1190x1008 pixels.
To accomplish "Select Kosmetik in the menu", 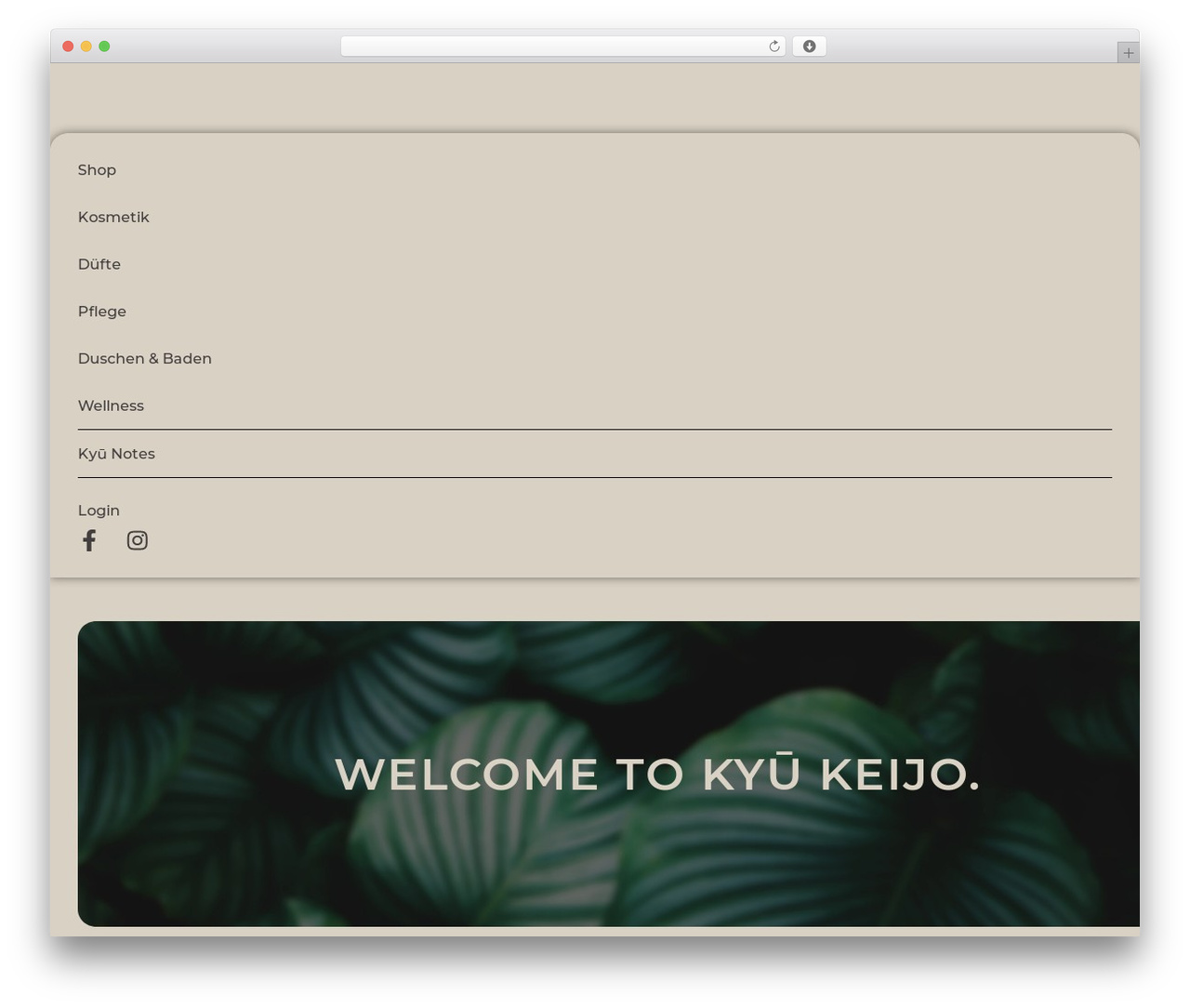I will coord(113,217).
